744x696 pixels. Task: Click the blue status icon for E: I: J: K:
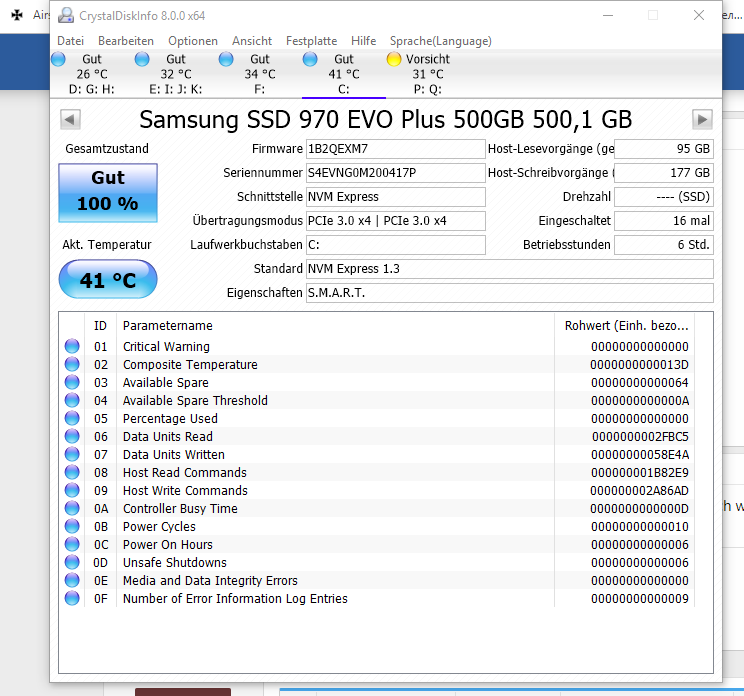(142, 59)
